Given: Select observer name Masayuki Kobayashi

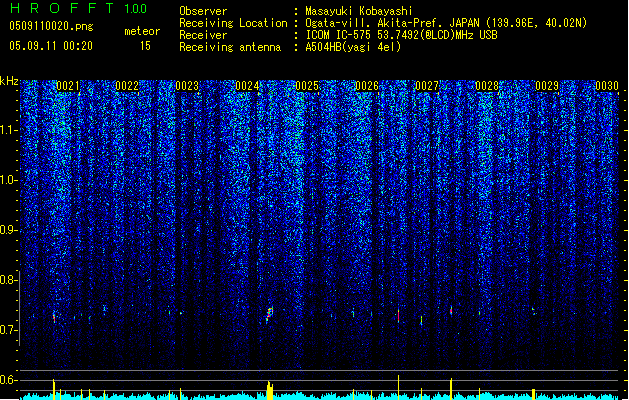Looking at the screenshot, I should tap(359, 11).
